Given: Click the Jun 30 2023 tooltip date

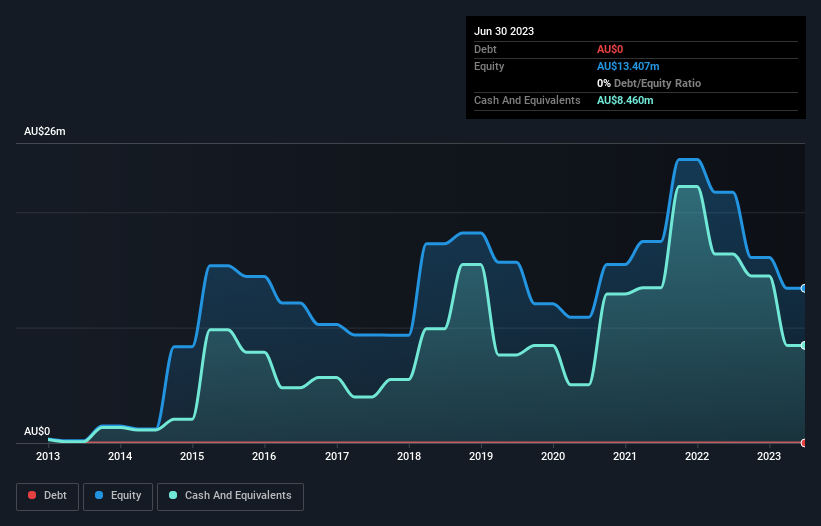Looking at the screenshot, I should 504,31.
